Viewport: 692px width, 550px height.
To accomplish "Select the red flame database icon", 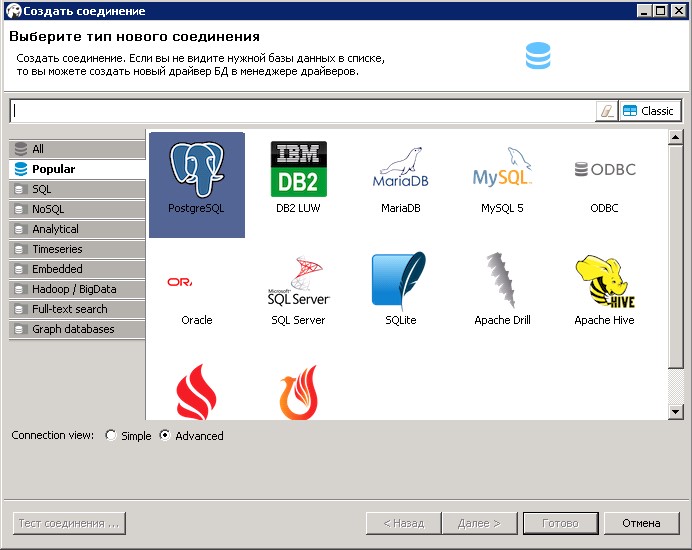I will [x=197, y=392].
